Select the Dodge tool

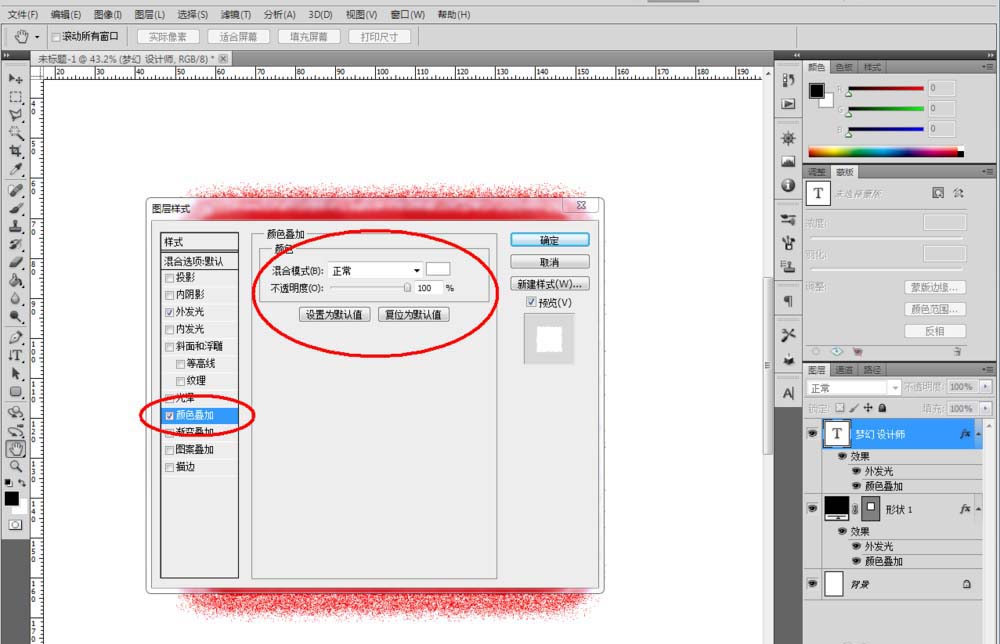(15, 316)
